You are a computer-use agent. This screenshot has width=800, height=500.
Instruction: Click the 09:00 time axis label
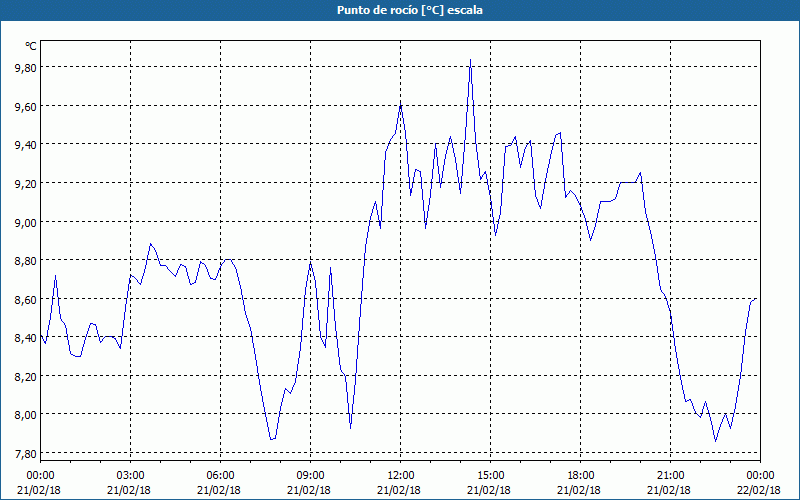(x=310, y=476)
